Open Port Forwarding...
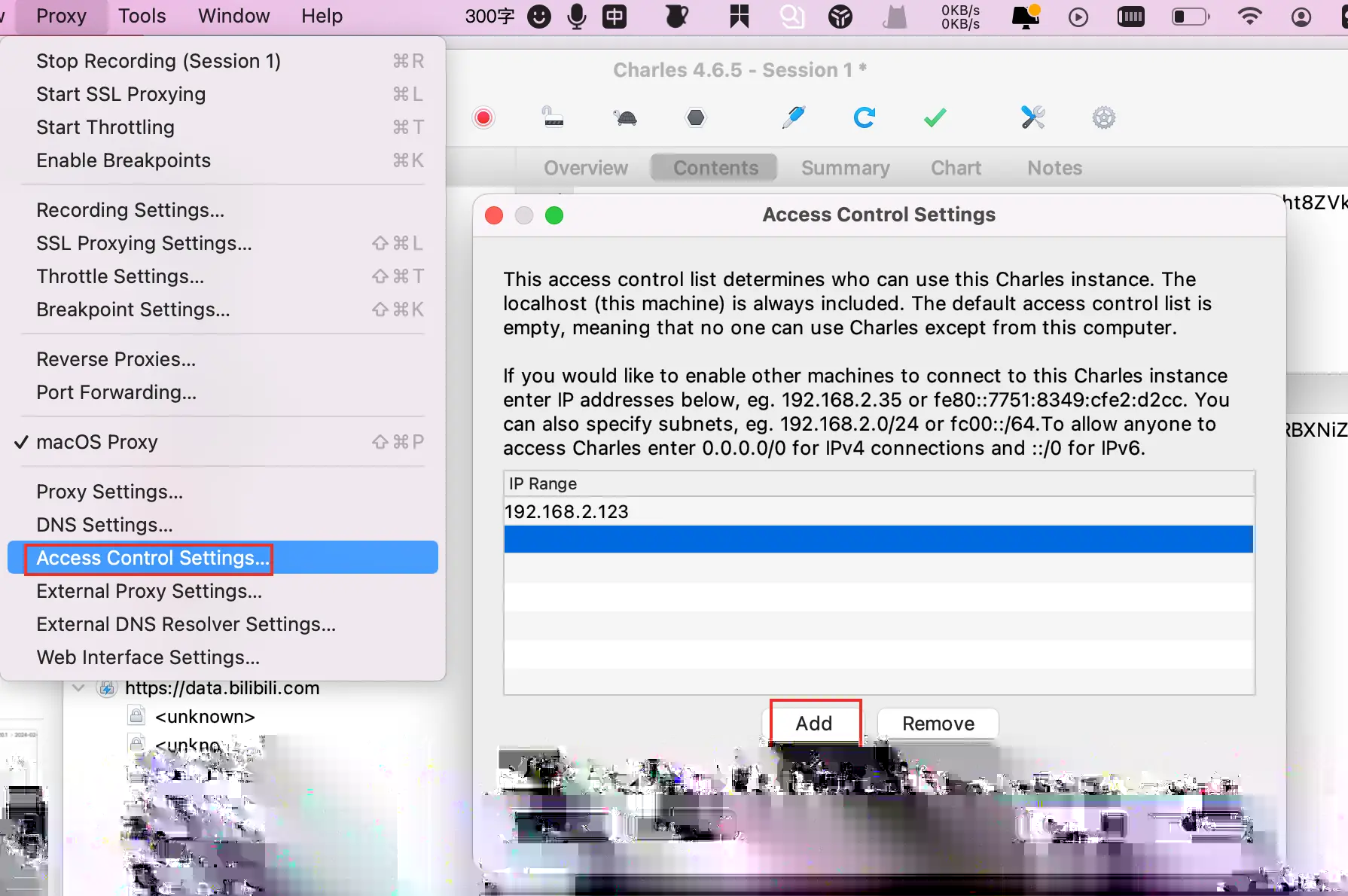Viewport: 1348px width, 896px height. coord(223,392)
